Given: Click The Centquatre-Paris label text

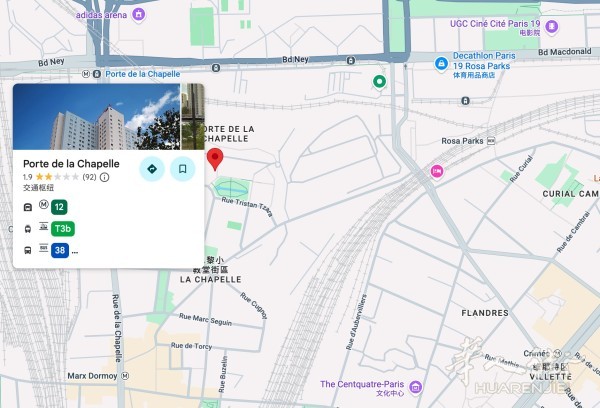Looking at the screenshot, I should [x=362, y=384].
